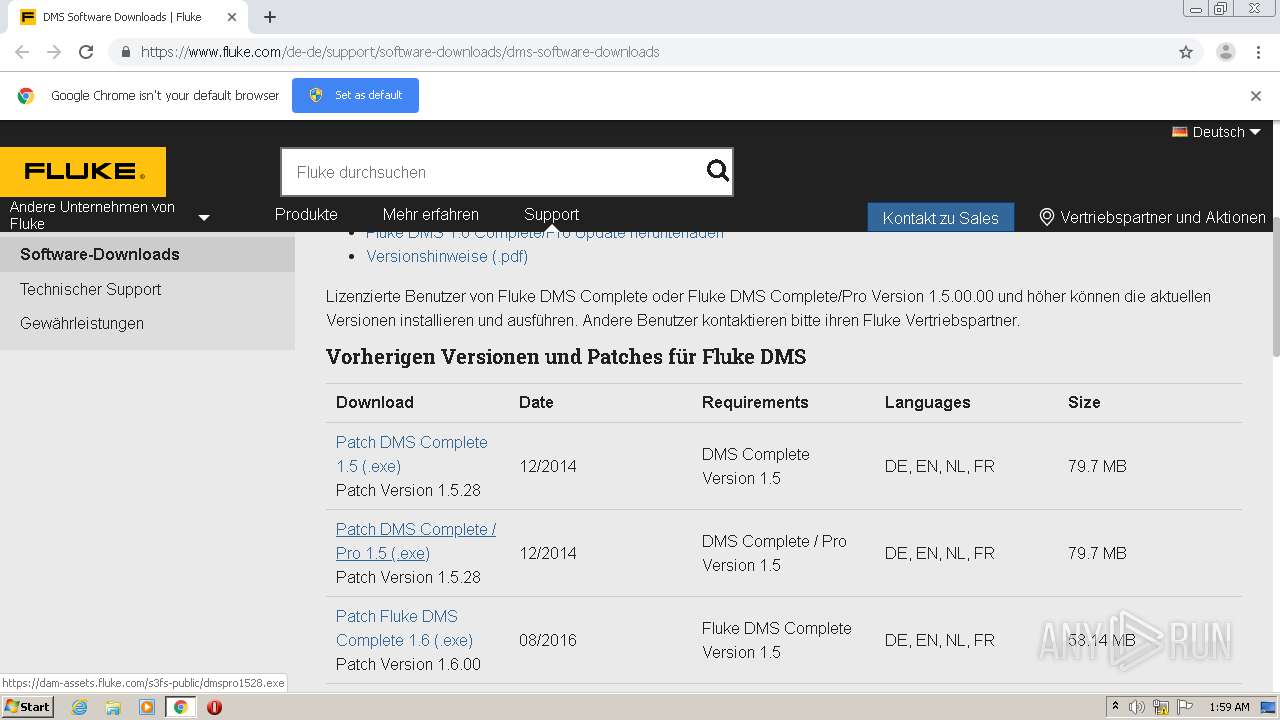The image size is (1280, 720).
Task: Download Patch Fluke DMS Complete 1.6
Action: tap(404, 628)
